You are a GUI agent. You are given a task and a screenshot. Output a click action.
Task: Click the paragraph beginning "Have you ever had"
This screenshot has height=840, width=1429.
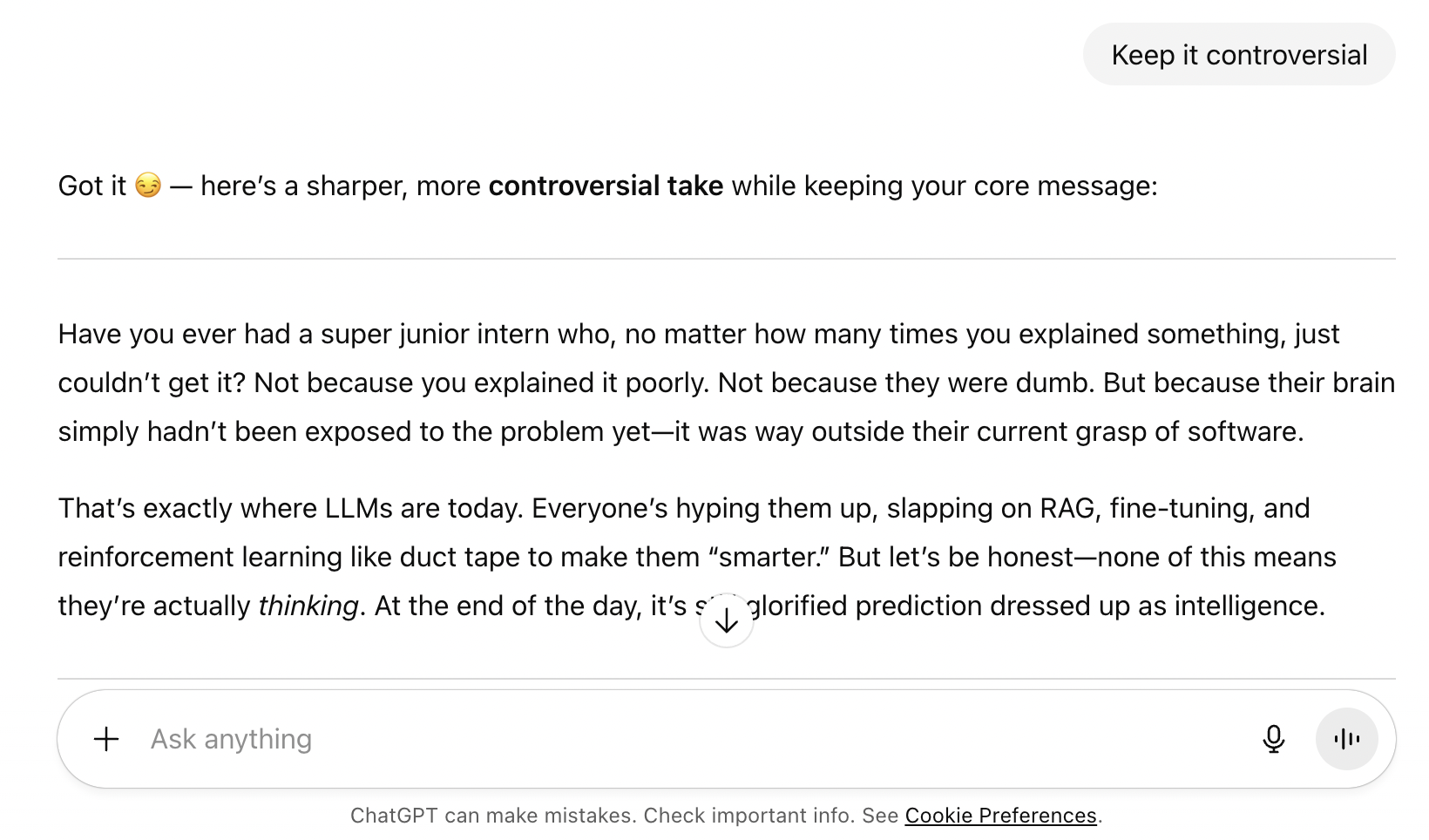pyautogui.click(x=726, y=383)
